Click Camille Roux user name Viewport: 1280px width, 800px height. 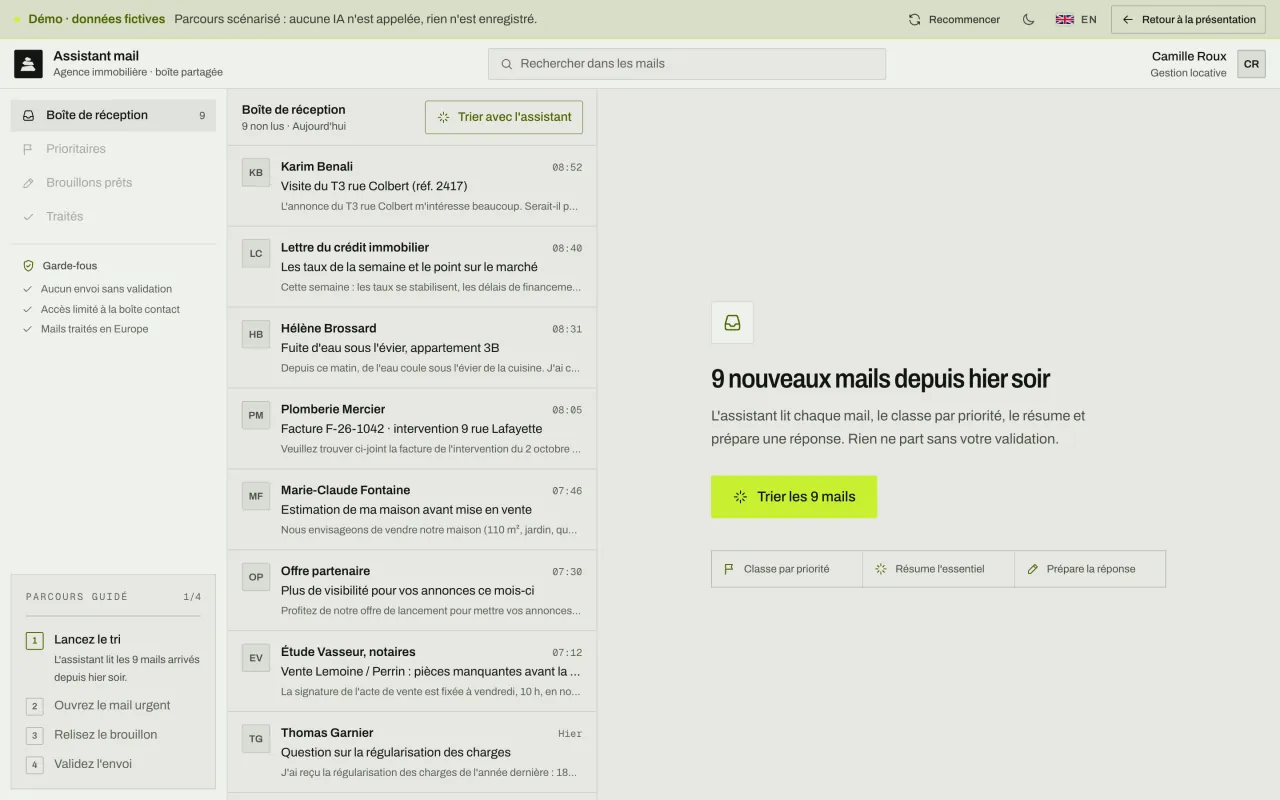tap(1189, 56)
